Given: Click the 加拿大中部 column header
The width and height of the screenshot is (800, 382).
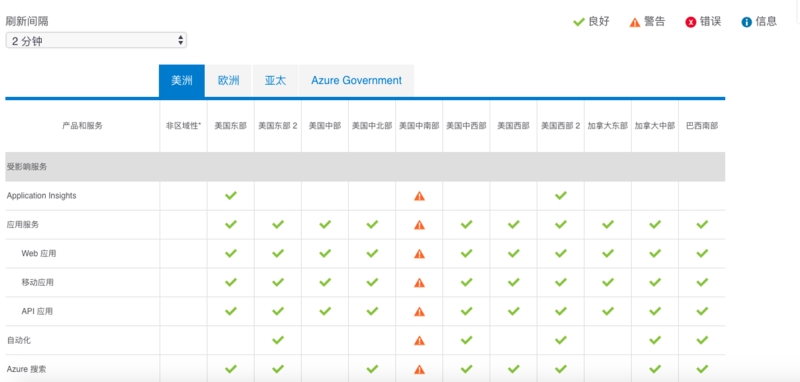Looking at the screenshot, I should click(x=655, y=126).
